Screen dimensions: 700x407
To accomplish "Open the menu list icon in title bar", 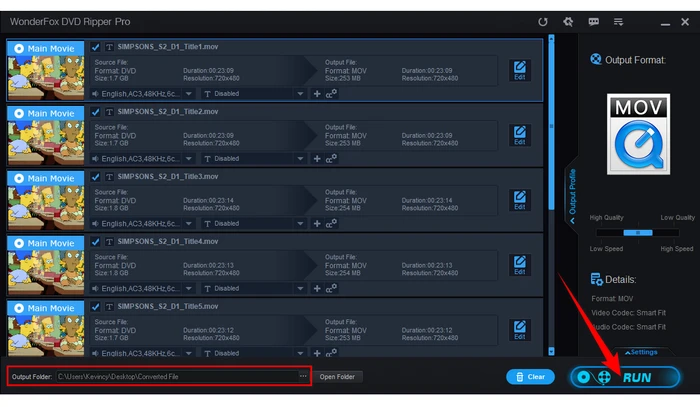I will coord(618,21).
